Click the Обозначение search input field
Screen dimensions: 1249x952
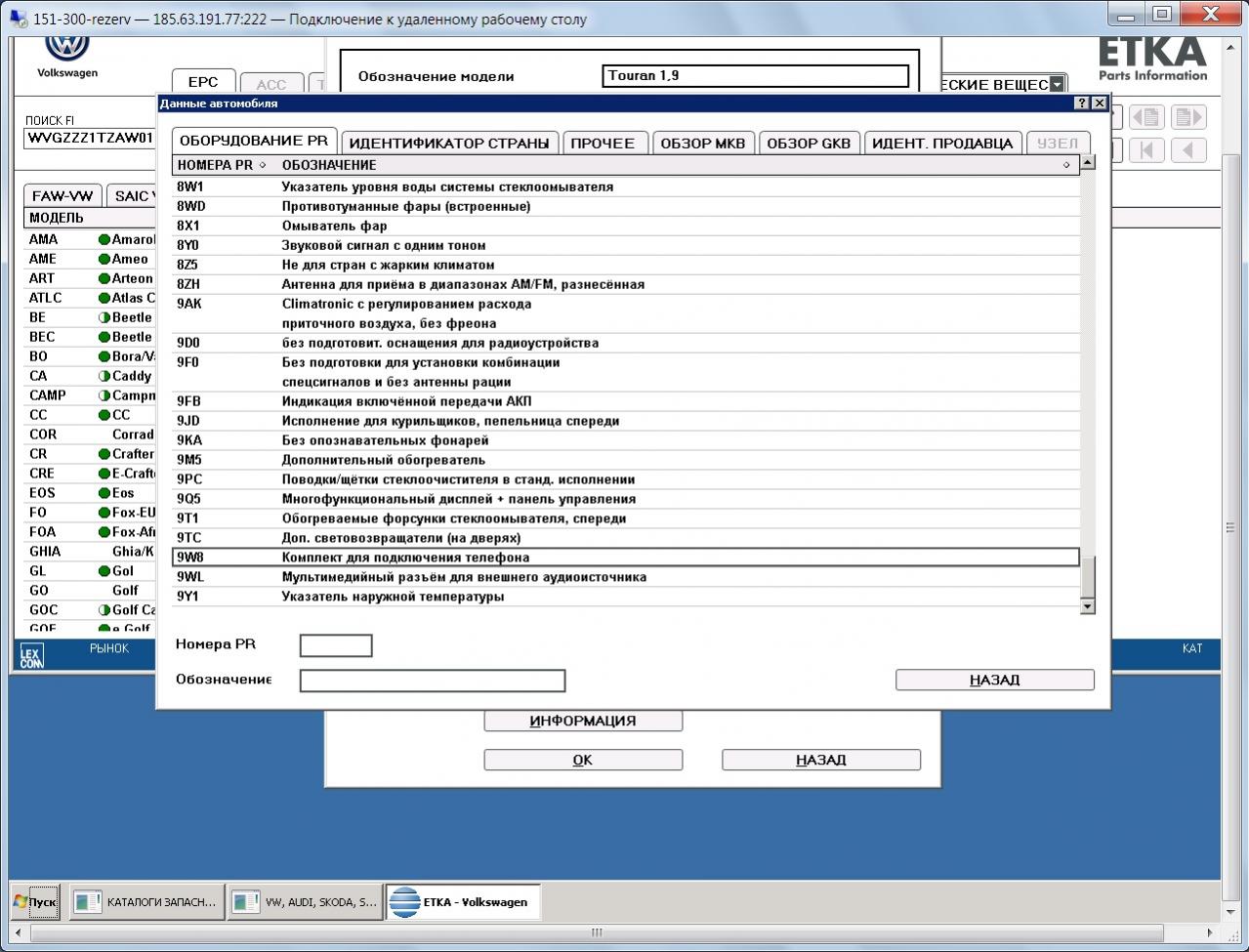pyautogui.click(x=433, y=681)
